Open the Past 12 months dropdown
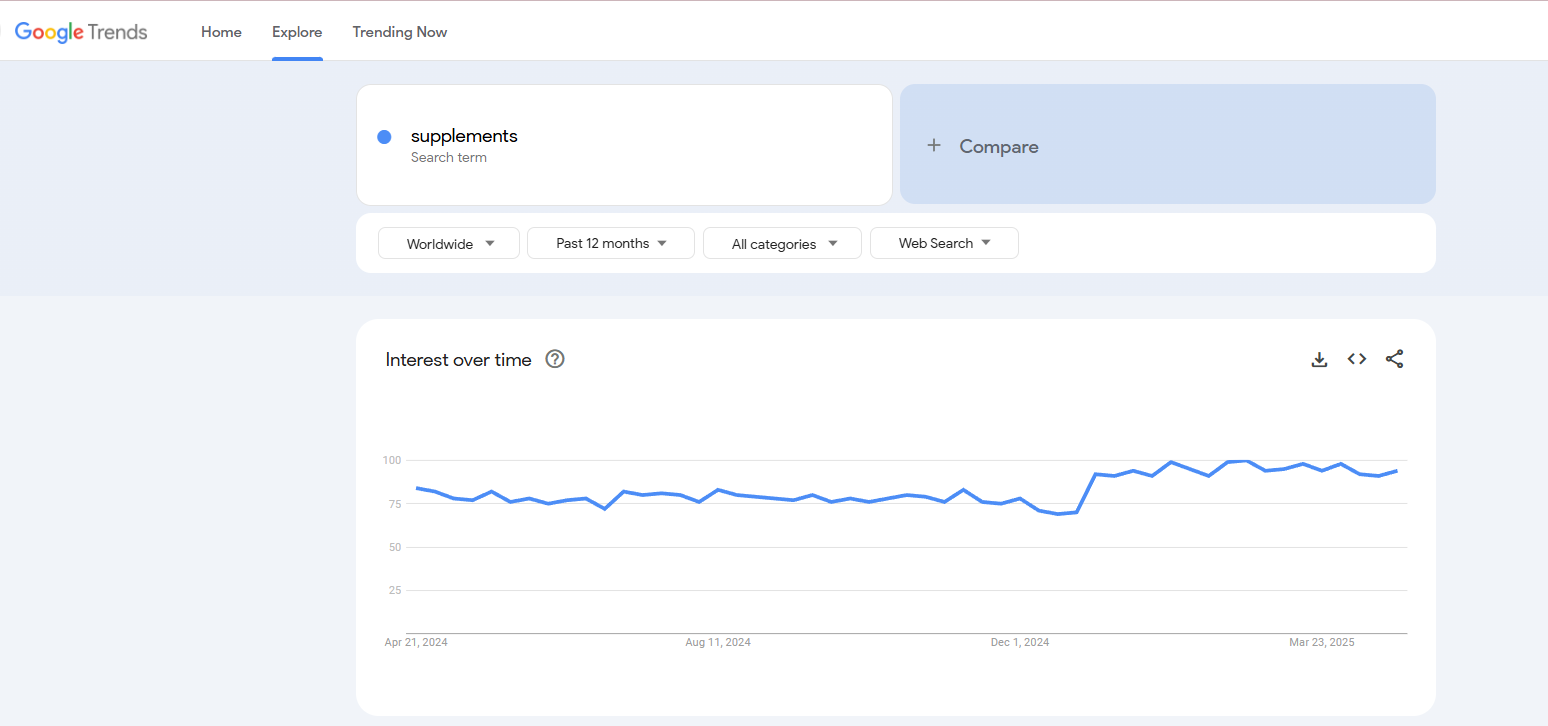 coord(611,243)
